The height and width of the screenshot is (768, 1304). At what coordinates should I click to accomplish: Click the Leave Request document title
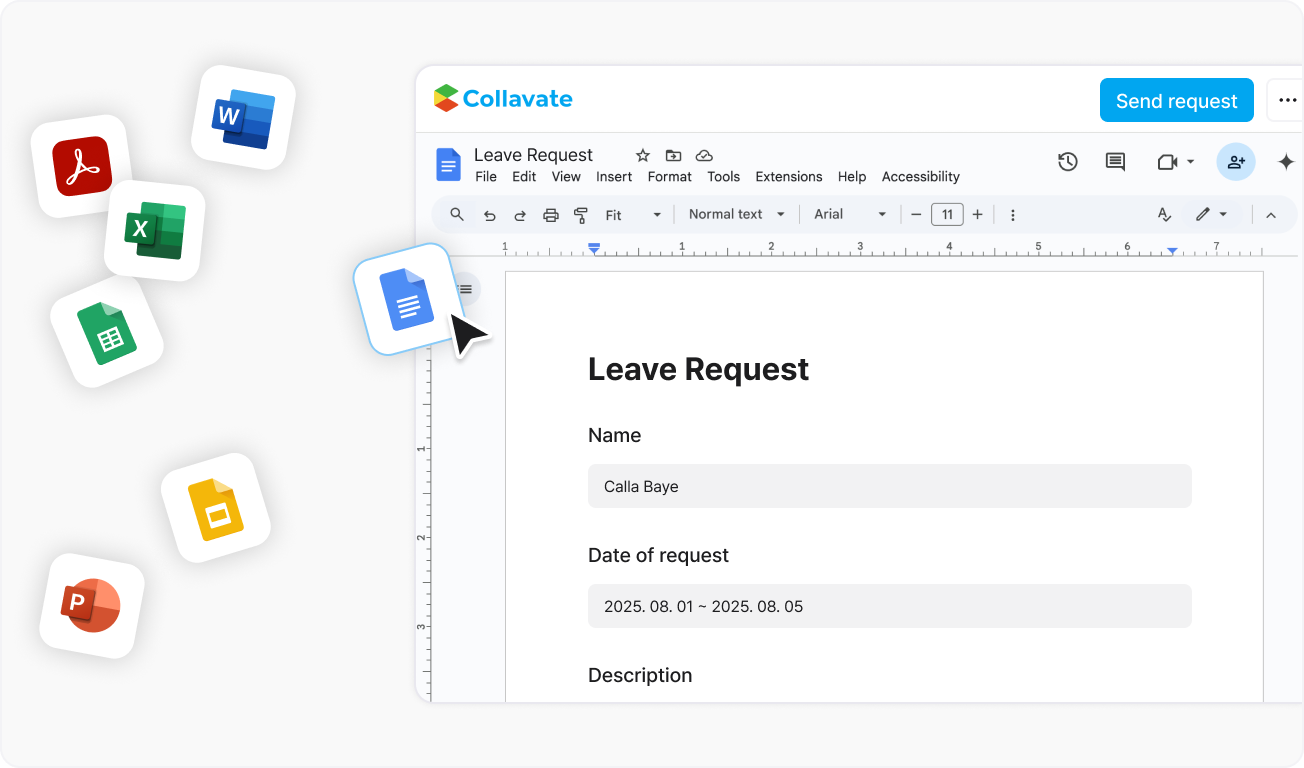(x=533, y=155)
